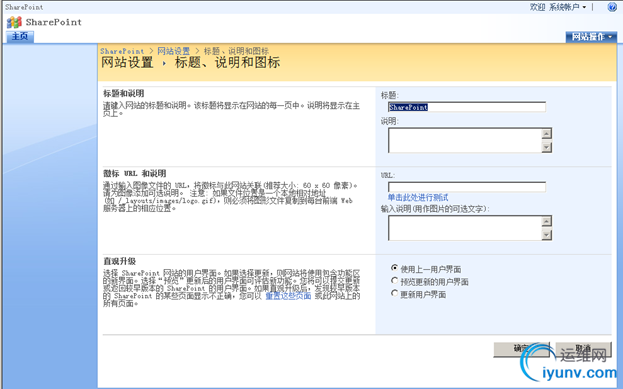Go to 网站设置 breadcrumb link
Screen dimensions: 623x389
click(x=174, y=51)
